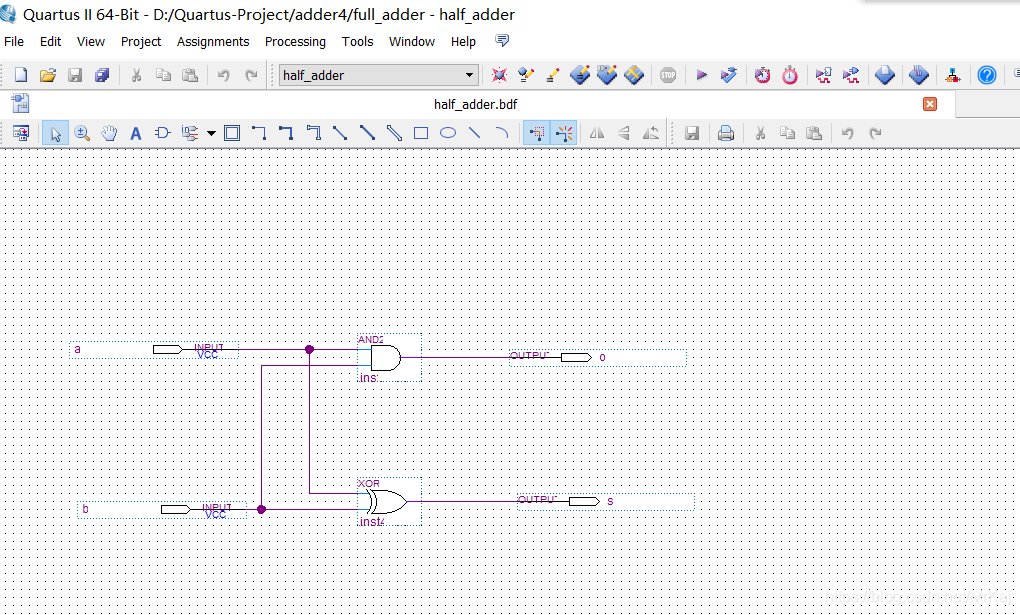
Task: Print the schematic
Action: point(725,133)
